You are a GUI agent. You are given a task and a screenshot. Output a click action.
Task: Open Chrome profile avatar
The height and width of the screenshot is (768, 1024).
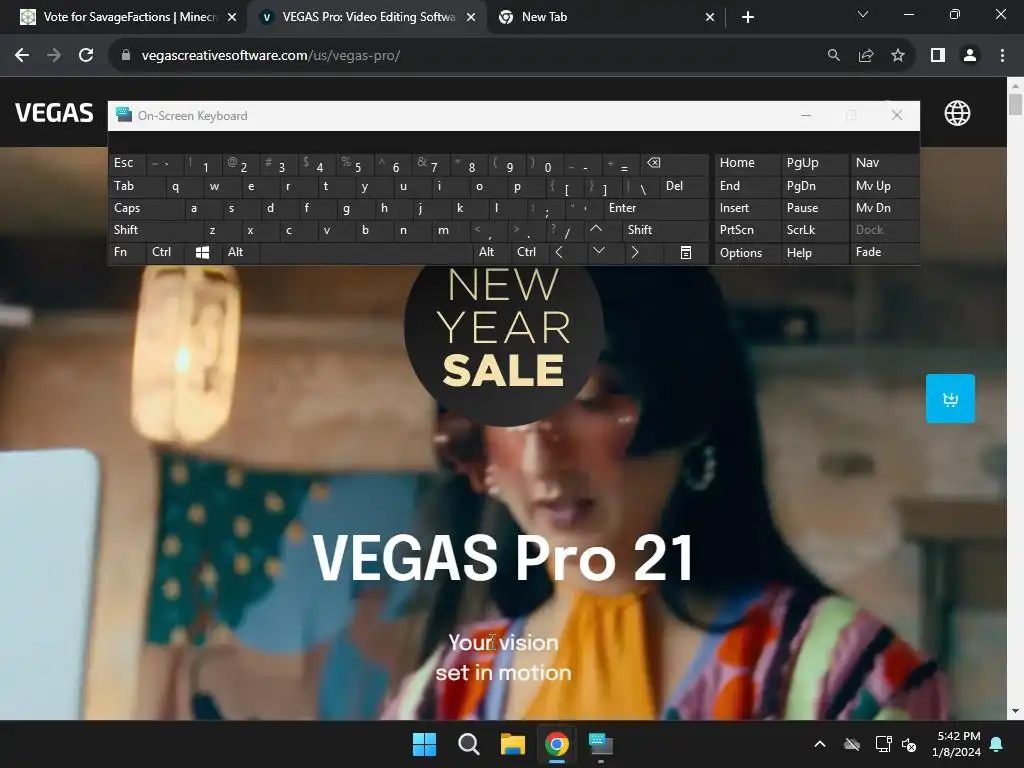click(x=970, y=56)
